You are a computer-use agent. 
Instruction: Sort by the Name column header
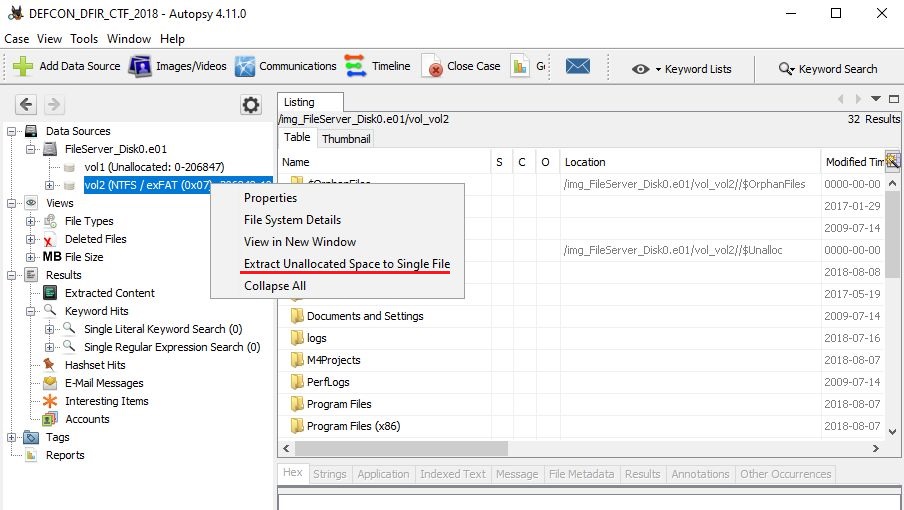[x=385, y=162]
